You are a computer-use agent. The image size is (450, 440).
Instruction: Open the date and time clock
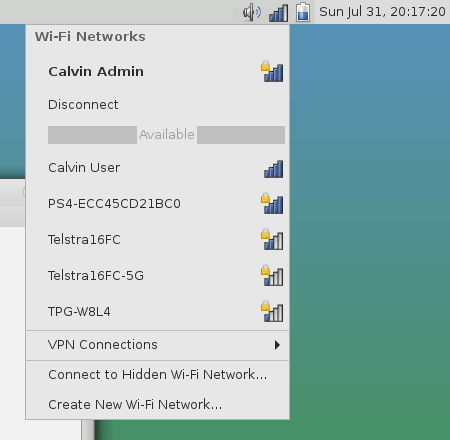pyautogui.click(x=382, y=12)
